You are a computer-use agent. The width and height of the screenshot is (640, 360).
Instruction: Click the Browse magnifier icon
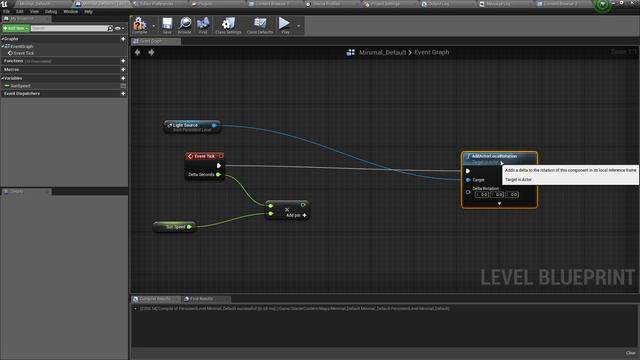click(185, 25)
